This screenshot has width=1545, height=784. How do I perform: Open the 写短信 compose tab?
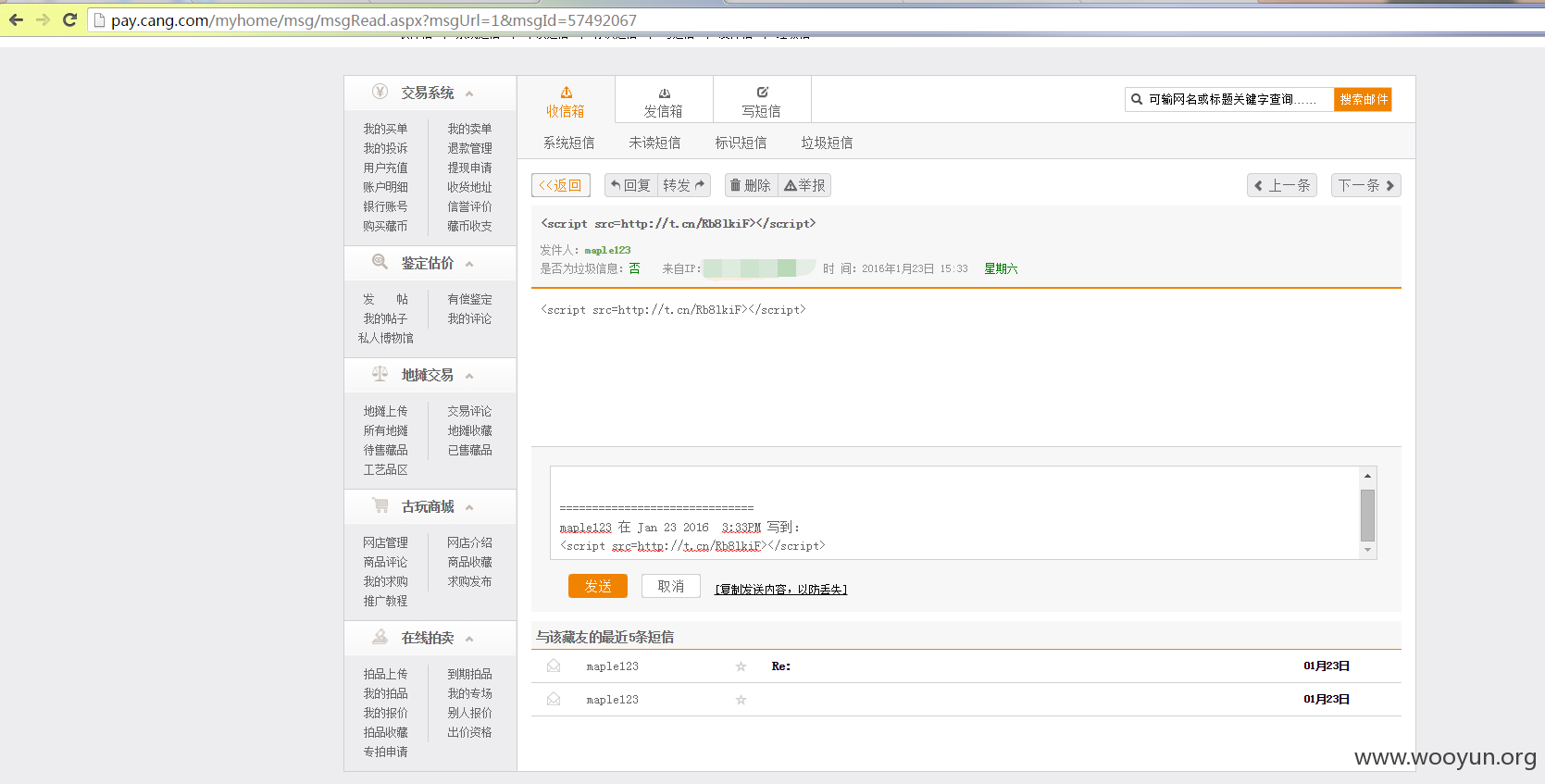pyautogui.click(x=762, y=100)
